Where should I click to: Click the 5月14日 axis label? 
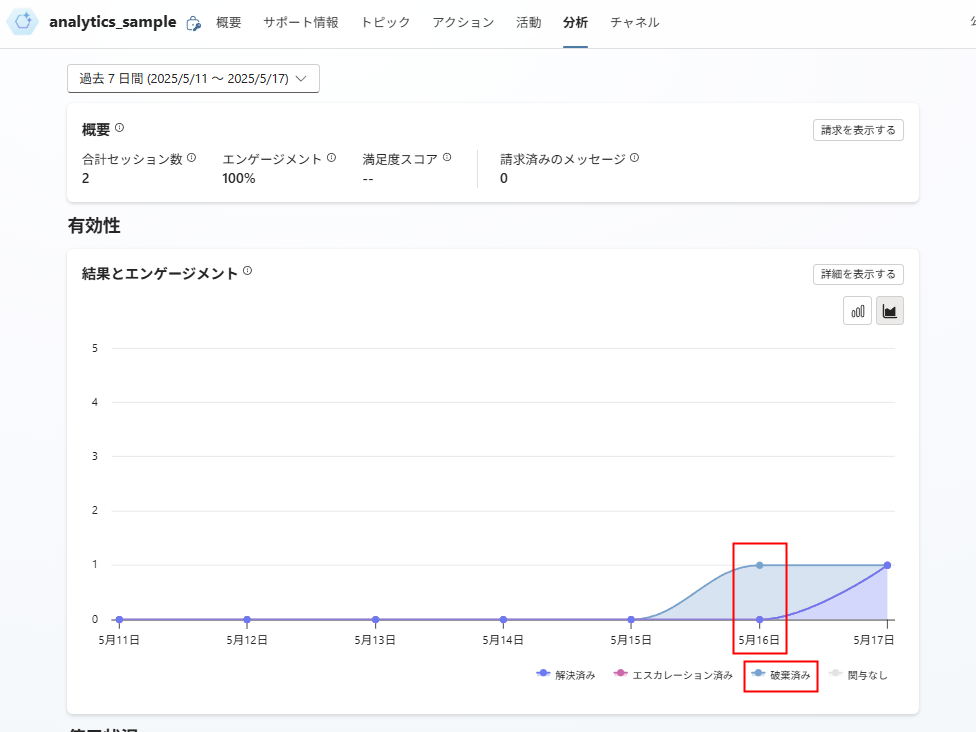pyautogui.click(x=503, y=640)
